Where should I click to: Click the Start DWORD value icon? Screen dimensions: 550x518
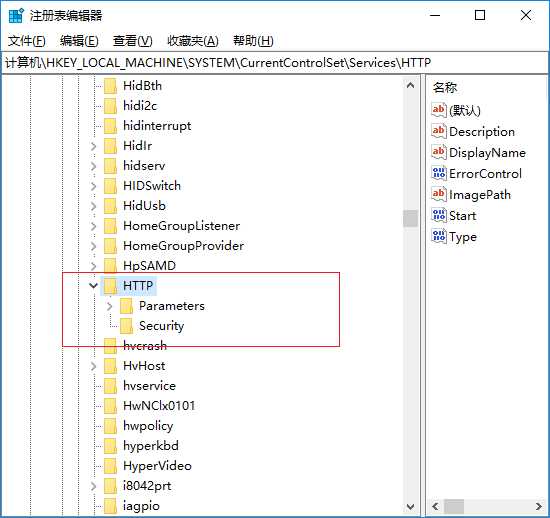point(439,215)
